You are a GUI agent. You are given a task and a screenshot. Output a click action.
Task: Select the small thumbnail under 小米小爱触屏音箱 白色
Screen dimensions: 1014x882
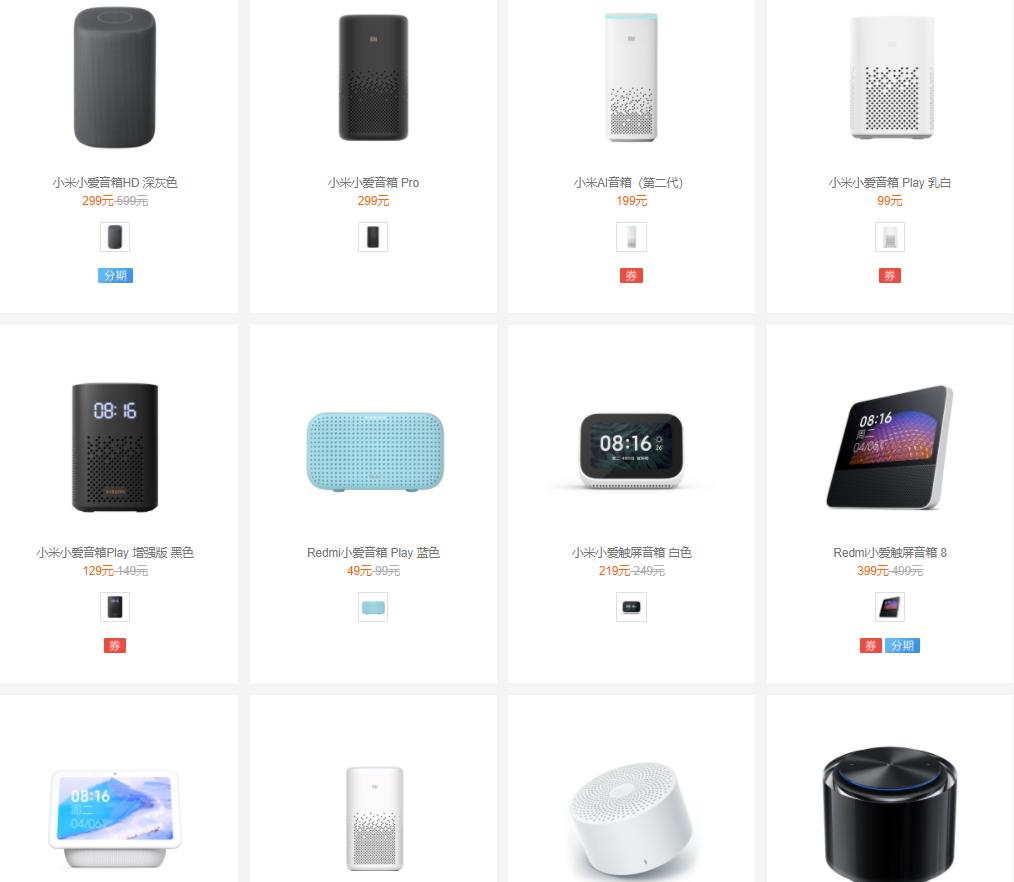[631, 607]
